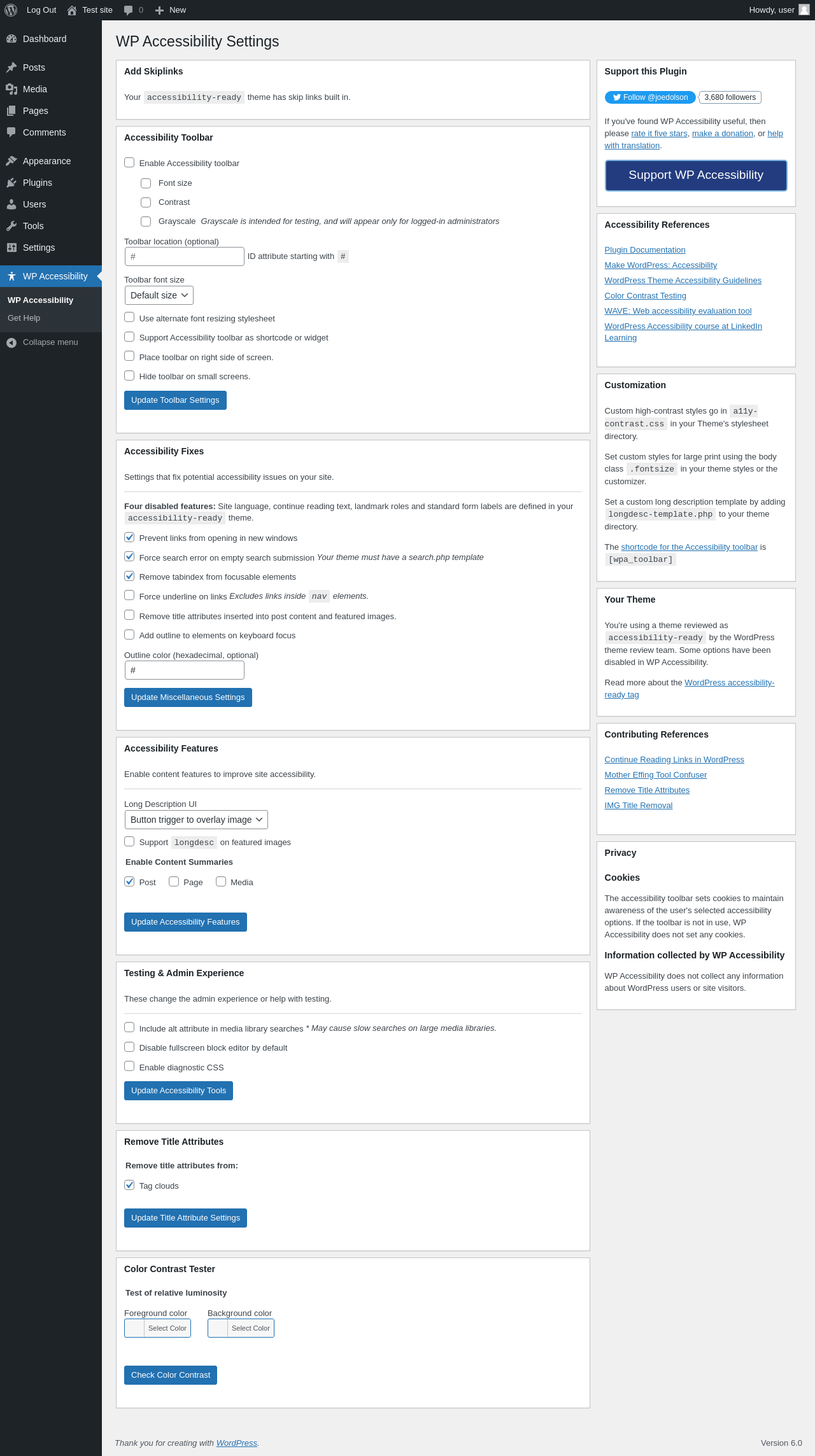Screen dimensions: 815x1456
Task: Click the Update Toolbar Settings button
Action: pos(175,400)
